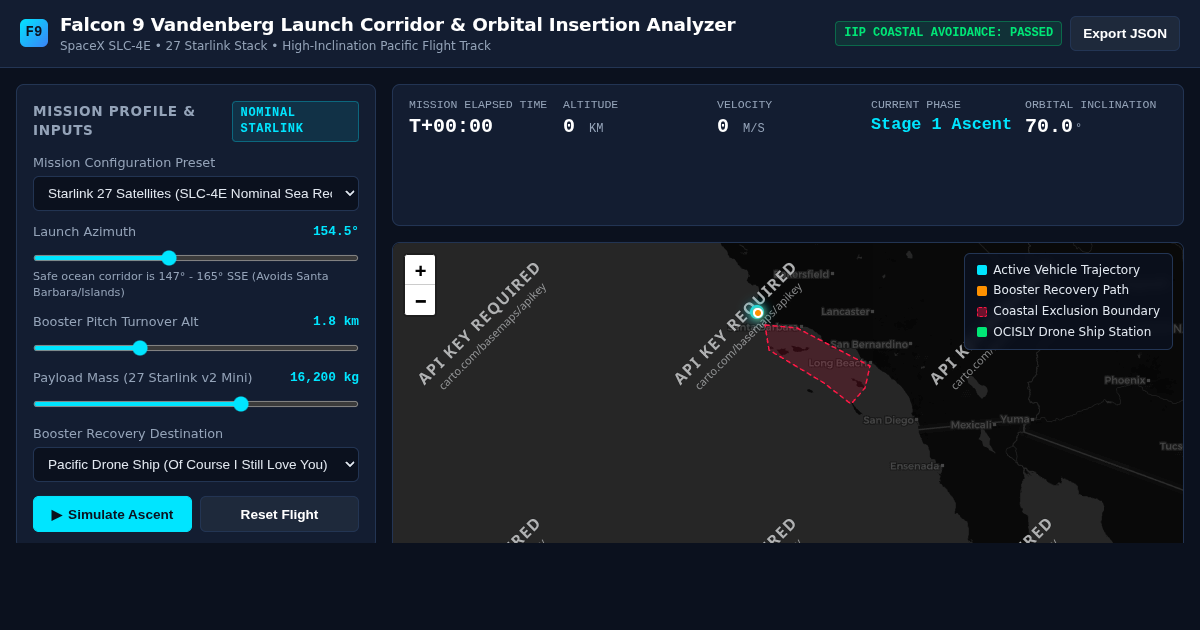Click Mission Elapsed Time T+00:00
This screenshot has height=630, width=1200.
[451, 126]
